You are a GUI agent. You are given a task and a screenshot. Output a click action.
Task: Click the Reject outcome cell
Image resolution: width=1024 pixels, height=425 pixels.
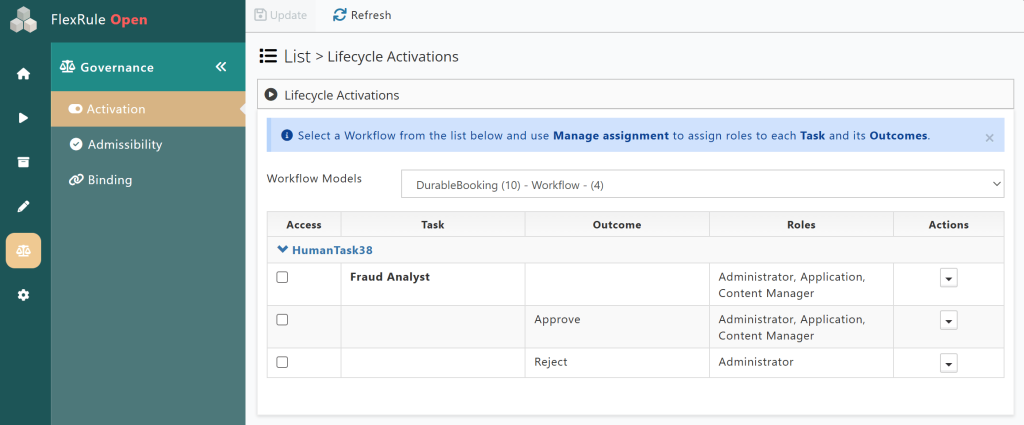click(x=617, y=363)
